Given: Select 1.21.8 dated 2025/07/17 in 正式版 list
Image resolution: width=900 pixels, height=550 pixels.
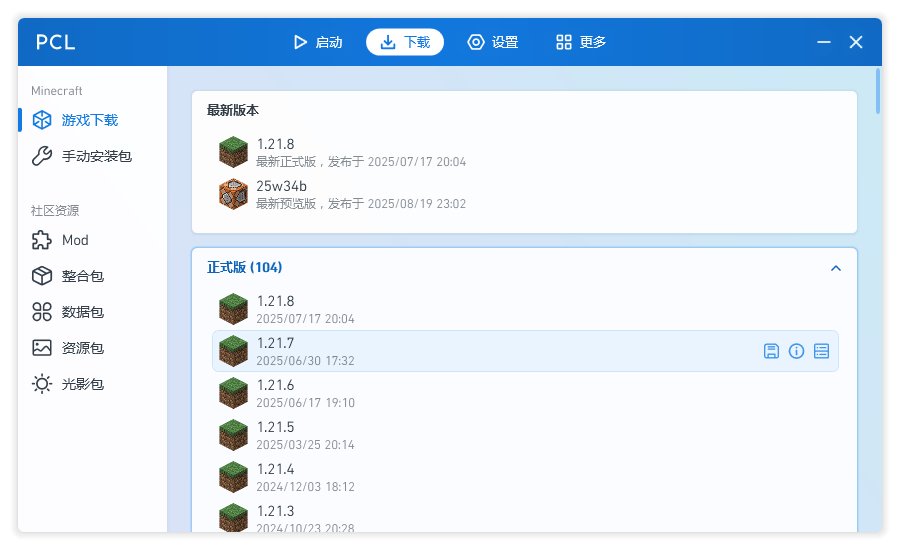Looking at the screenshot, I should point(525,309).
